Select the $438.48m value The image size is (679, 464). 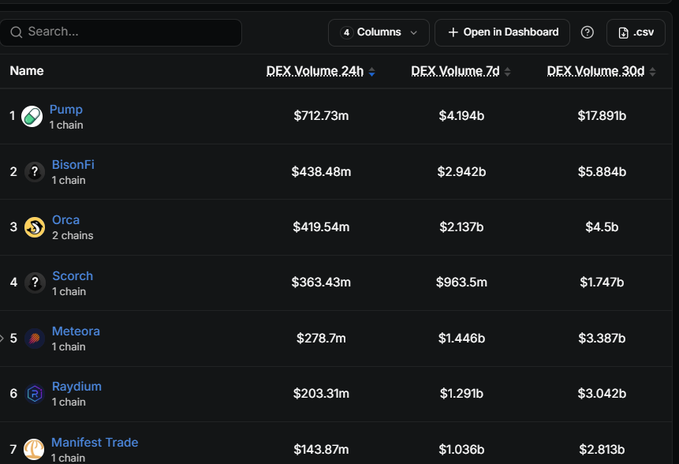pos(321,172)
